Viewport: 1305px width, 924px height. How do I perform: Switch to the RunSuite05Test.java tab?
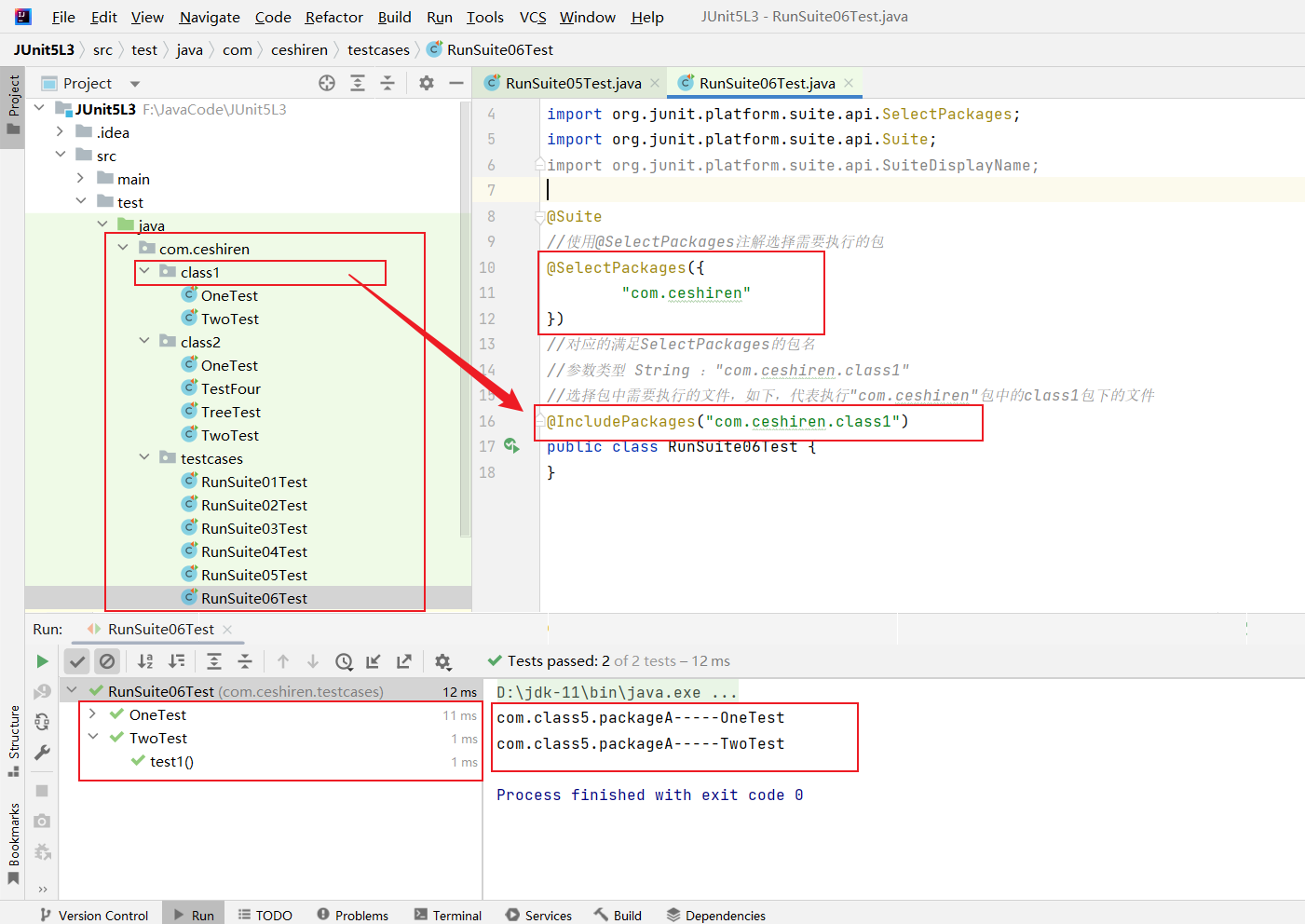(573, 83)
